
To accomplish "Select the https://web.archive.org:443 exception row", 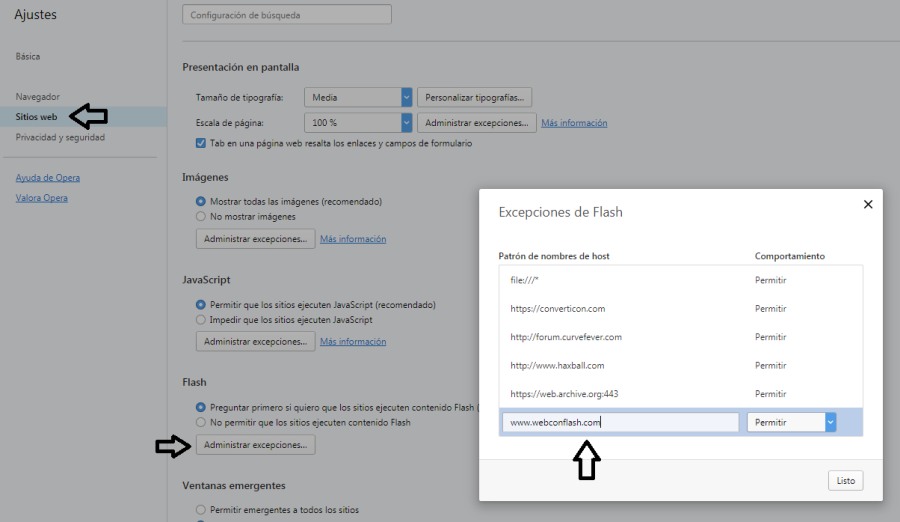I will click(x=681, y=394).
